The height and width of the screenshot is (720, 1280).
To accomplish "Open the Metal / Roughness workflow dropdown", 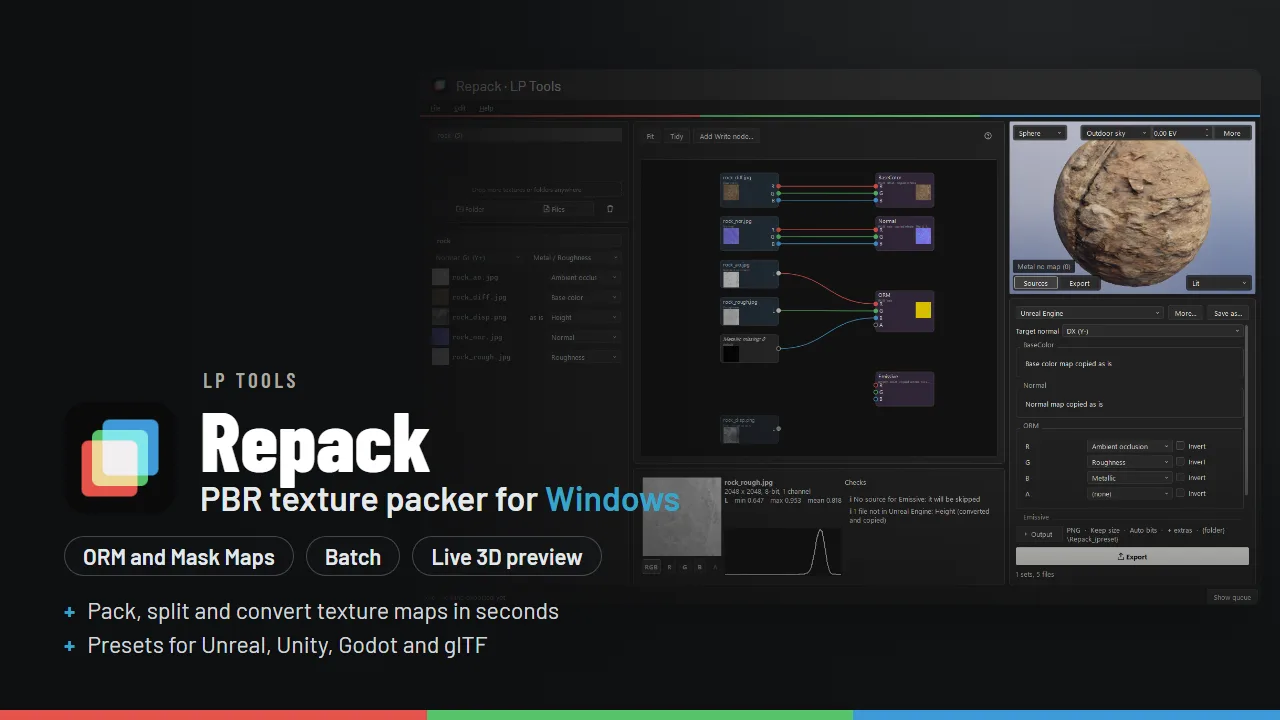I will [x=575, y=257].
